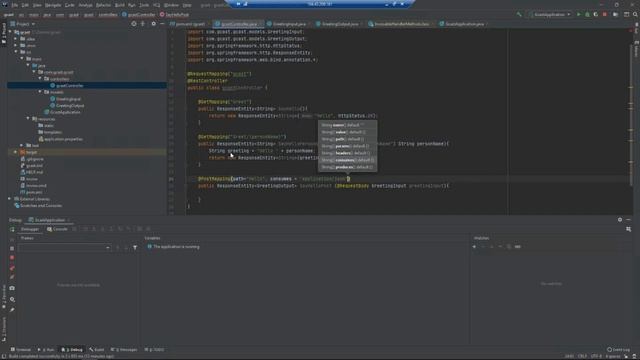
Task: Open Terminal tool window button
Action: click(x=20, y=350)
